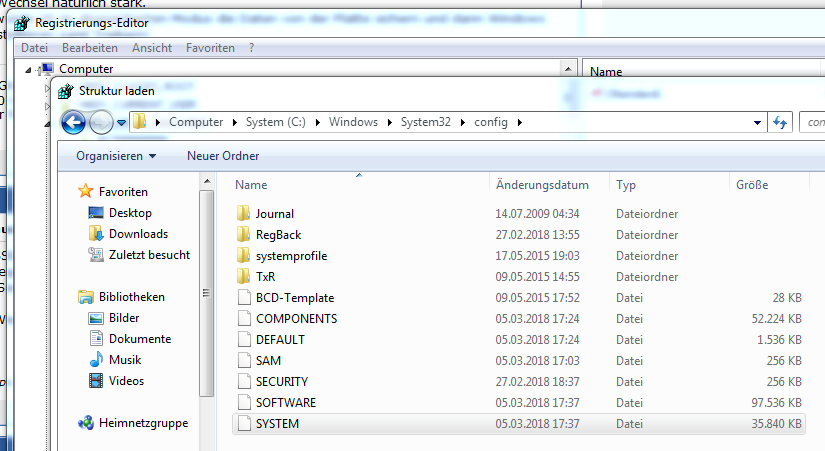Click the Registrierungs-Editor title bar icon

point(22,23)
